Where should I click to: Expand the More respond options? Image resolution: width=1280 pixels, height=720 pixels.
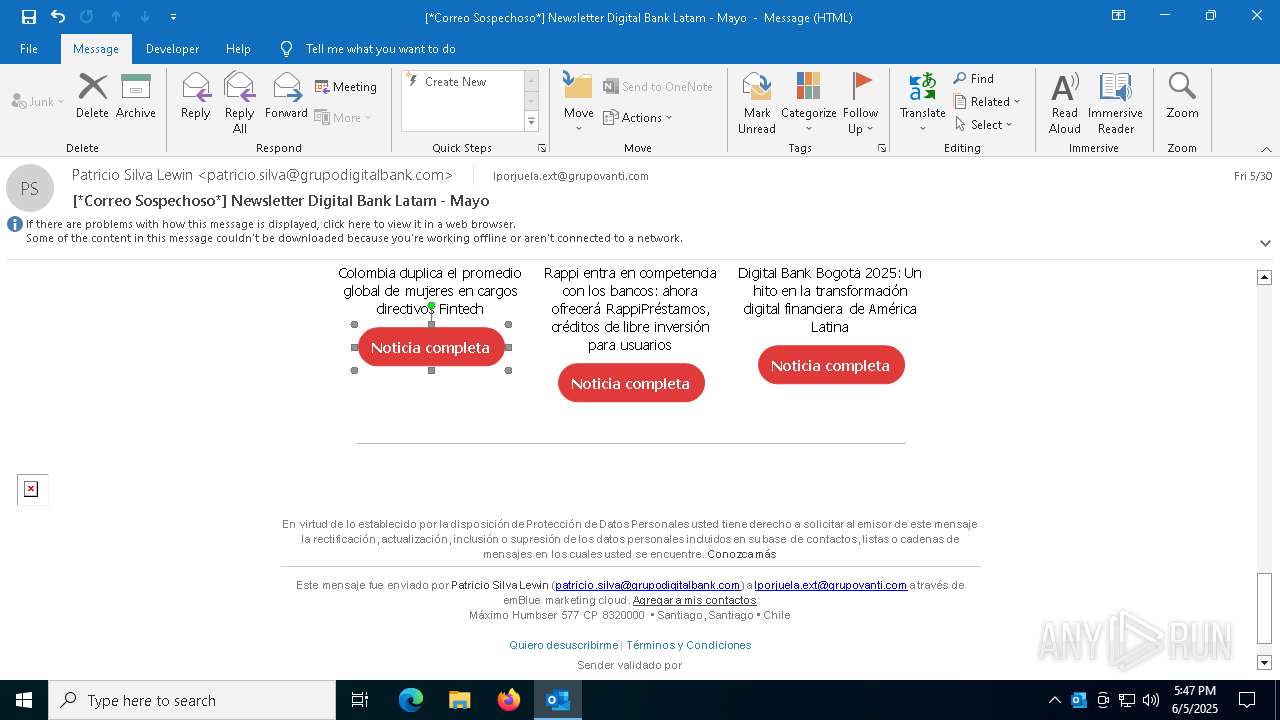[343, 117]
